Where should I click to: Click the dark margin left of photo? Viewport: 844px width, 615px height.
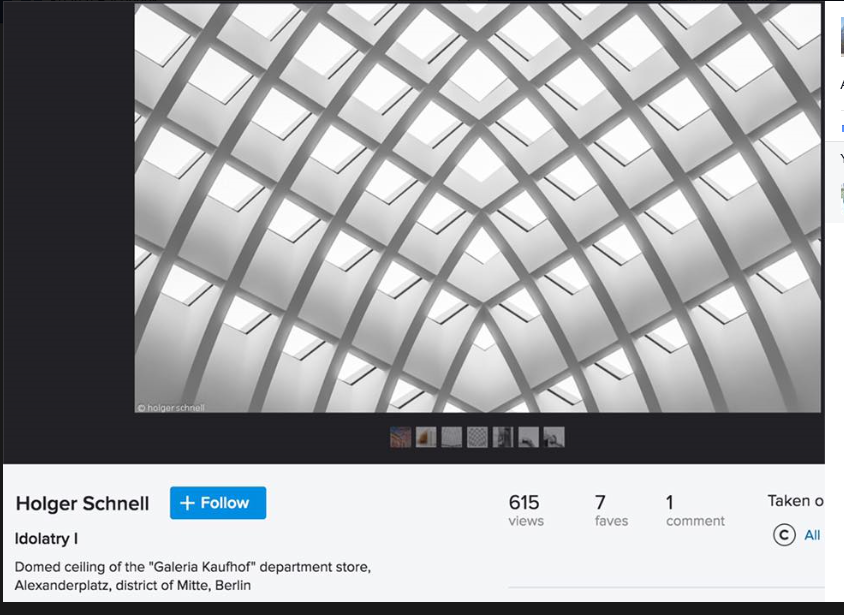tap(67, 230)
